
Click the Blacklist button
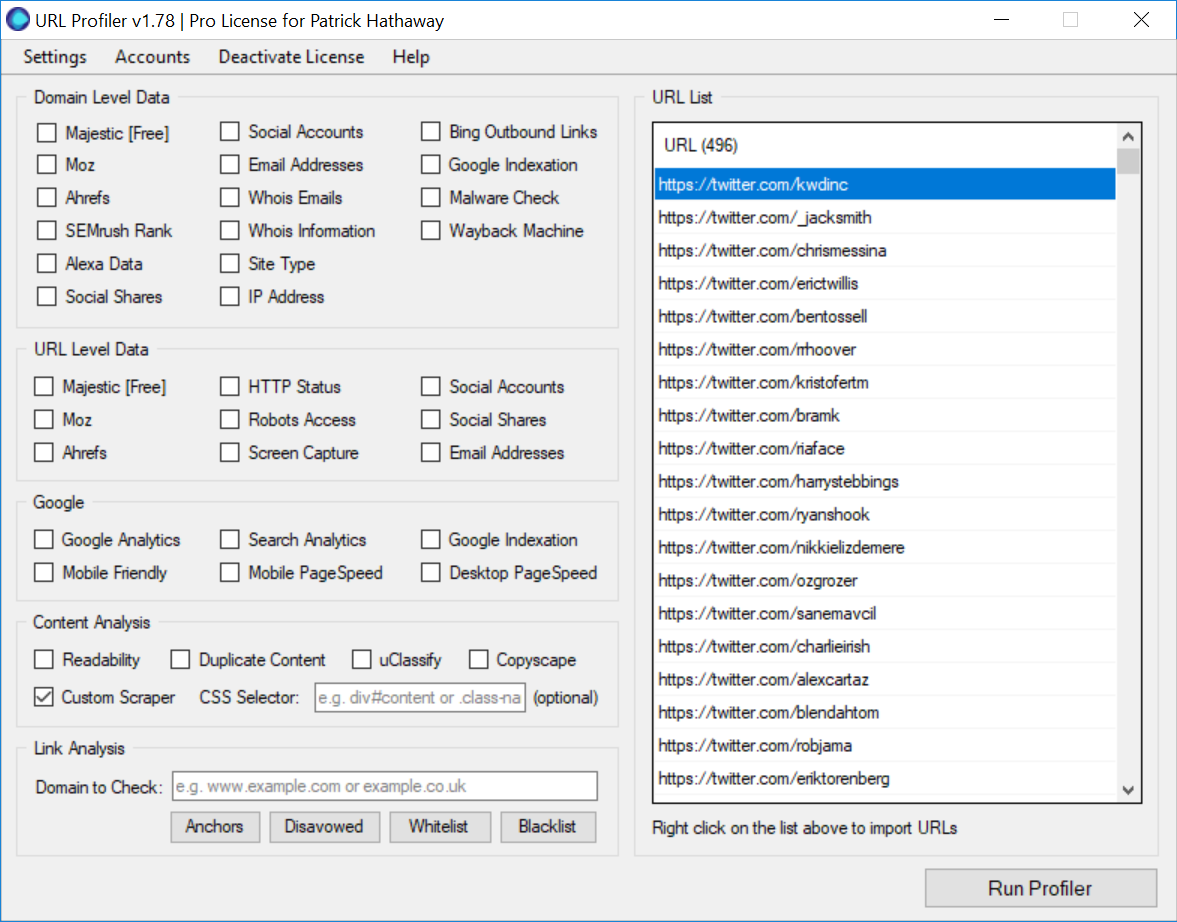548,827
